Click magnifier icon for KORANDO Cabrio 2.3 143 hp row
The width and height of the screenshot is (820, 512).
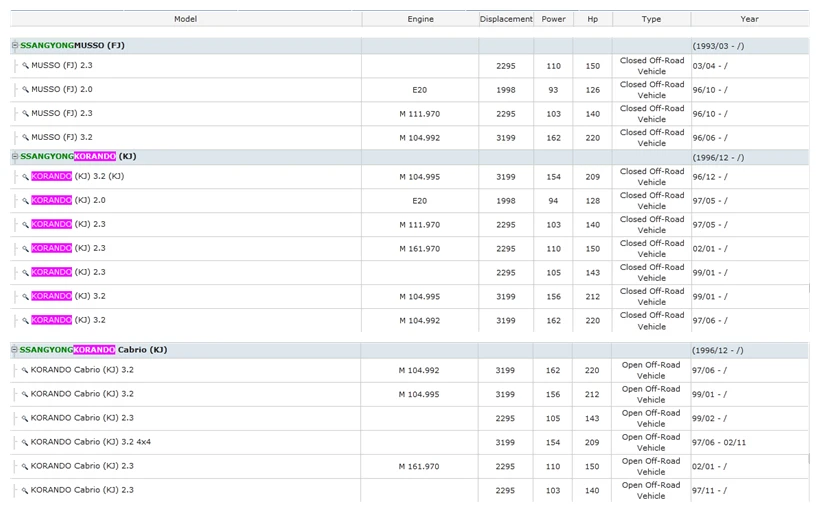[x=25, y=418]
